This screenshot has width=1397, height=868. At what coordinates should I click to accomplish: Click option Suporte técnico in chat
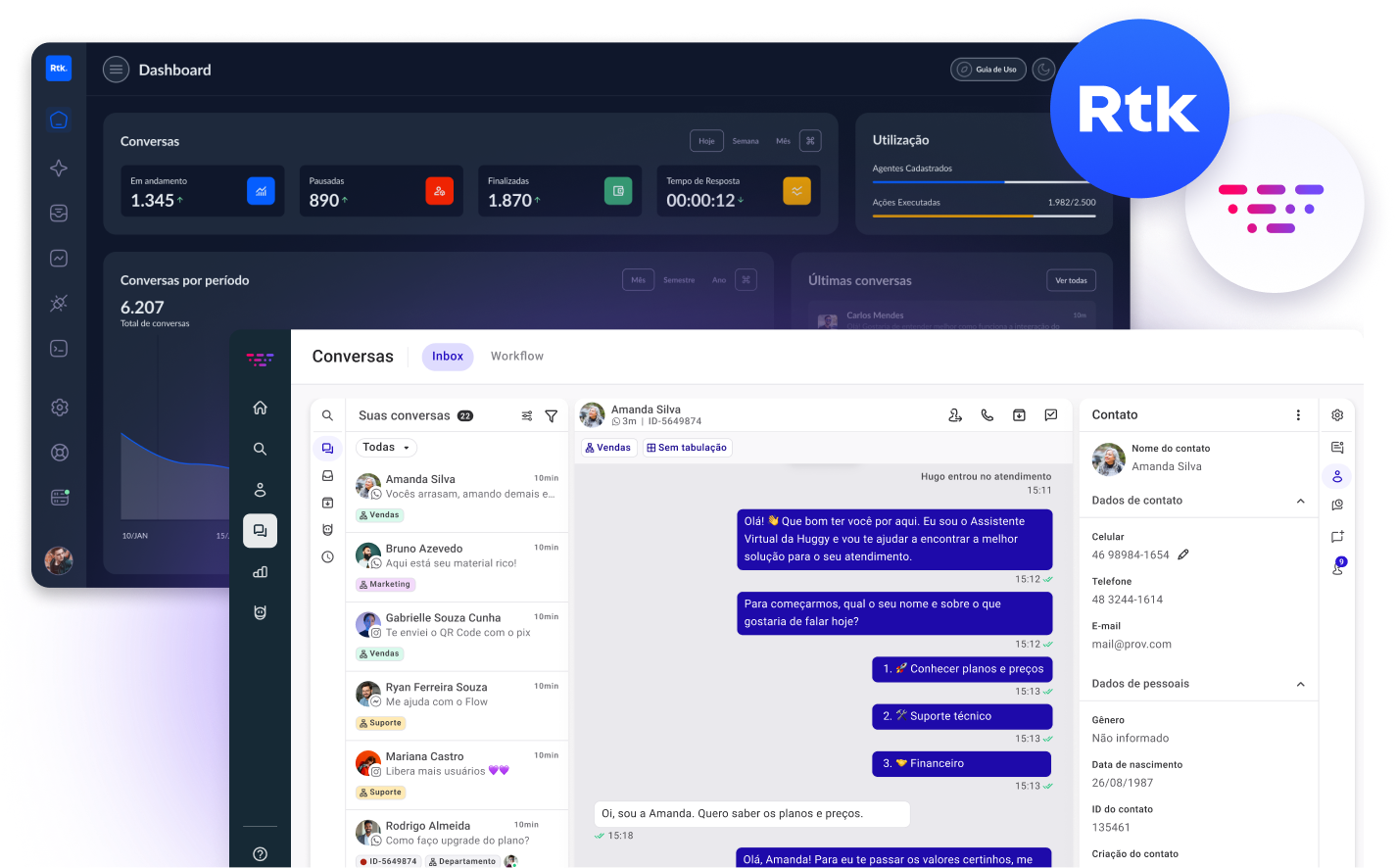click(962, 716)
